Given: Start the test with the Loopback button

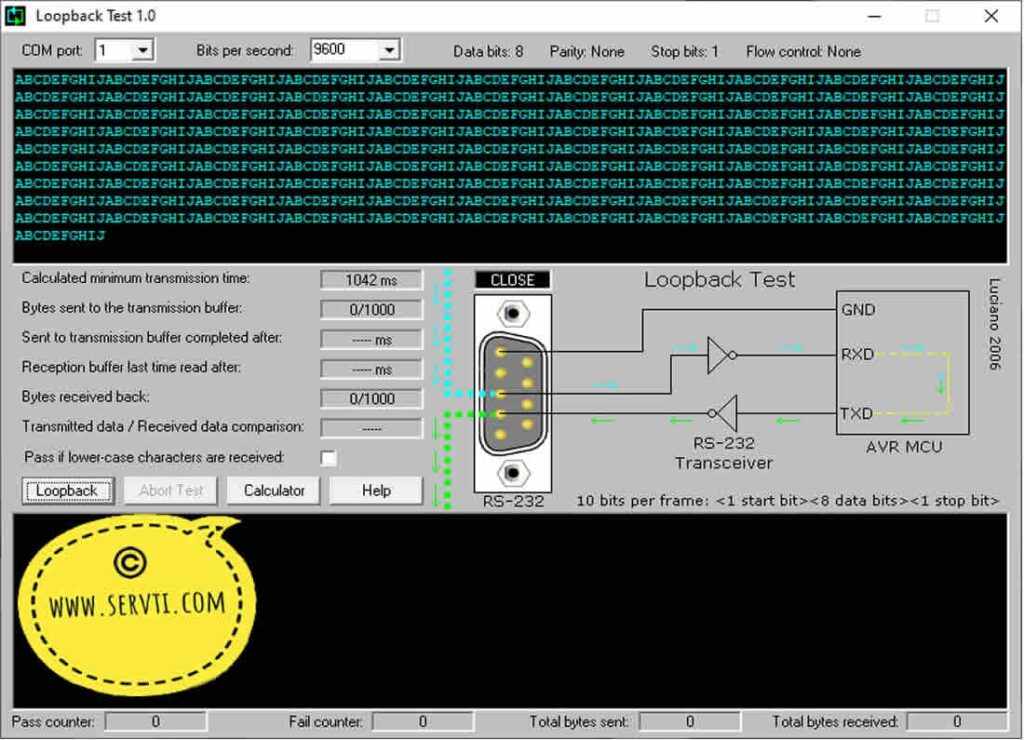Looking at the screenshot, I should point(66,490).
